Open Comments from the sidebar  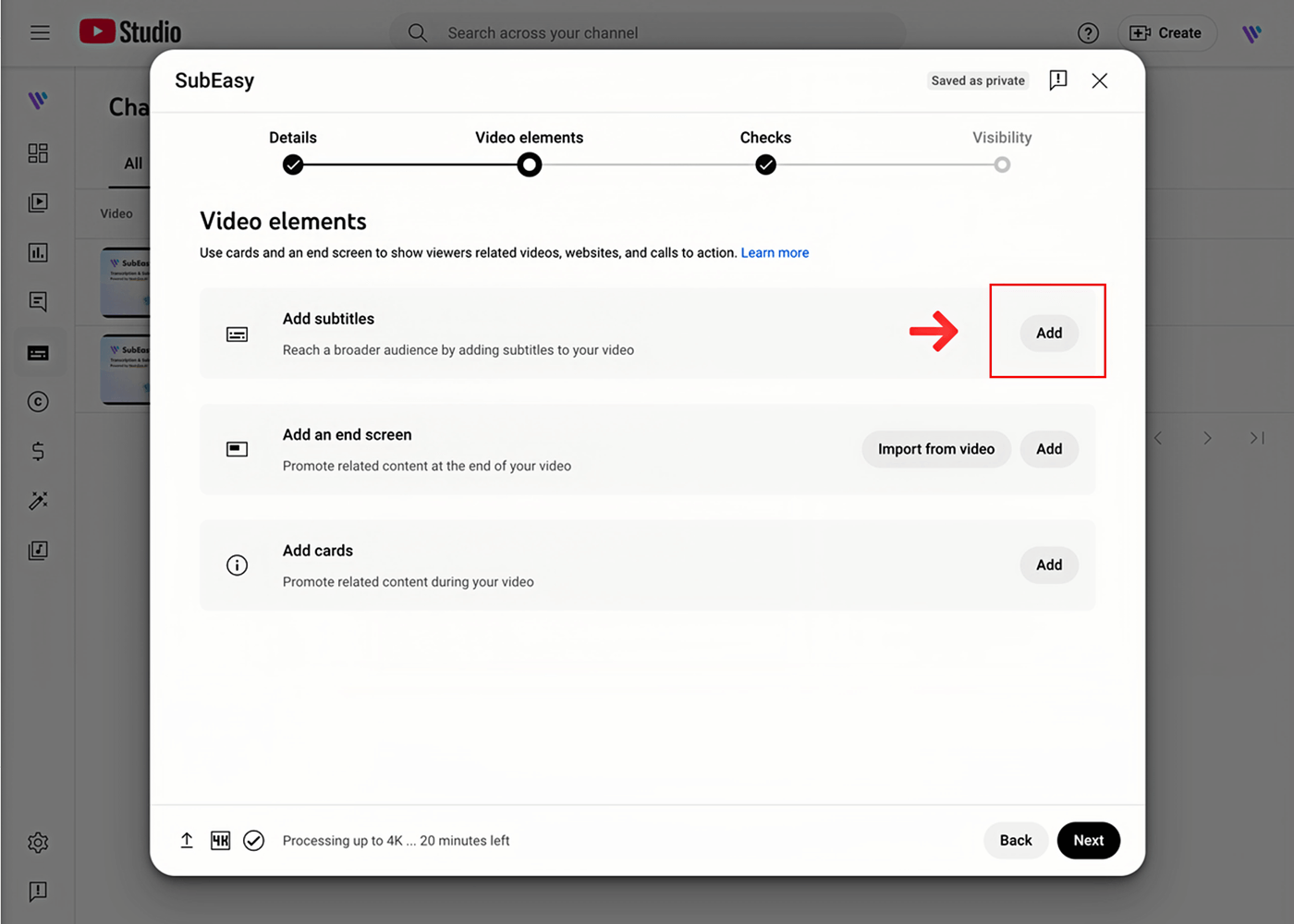pos(38,301)
